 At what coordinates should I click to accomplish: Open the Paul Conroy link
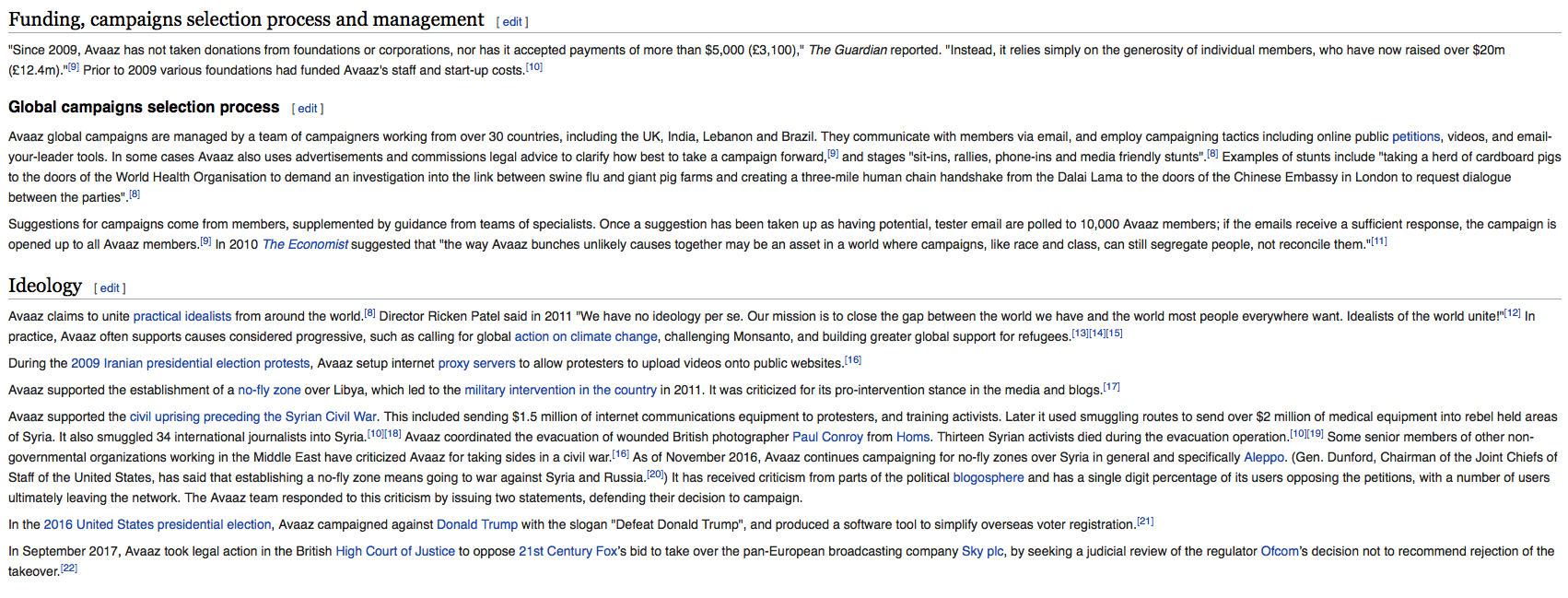pos(827,437)
